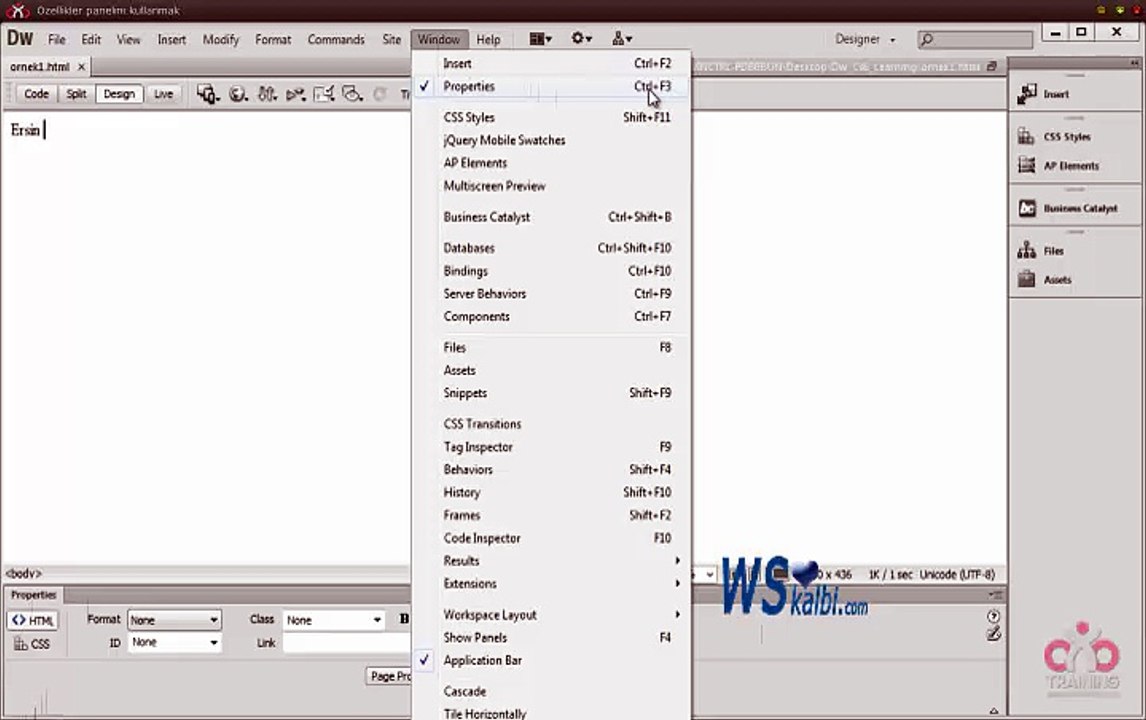
Task: Expand the Workspace Layout submenu
Action: point(552,615)
